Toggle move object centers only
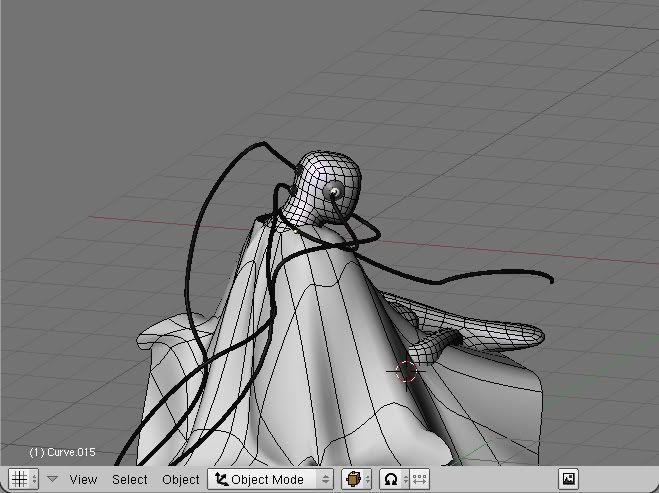 coord(419,479)
